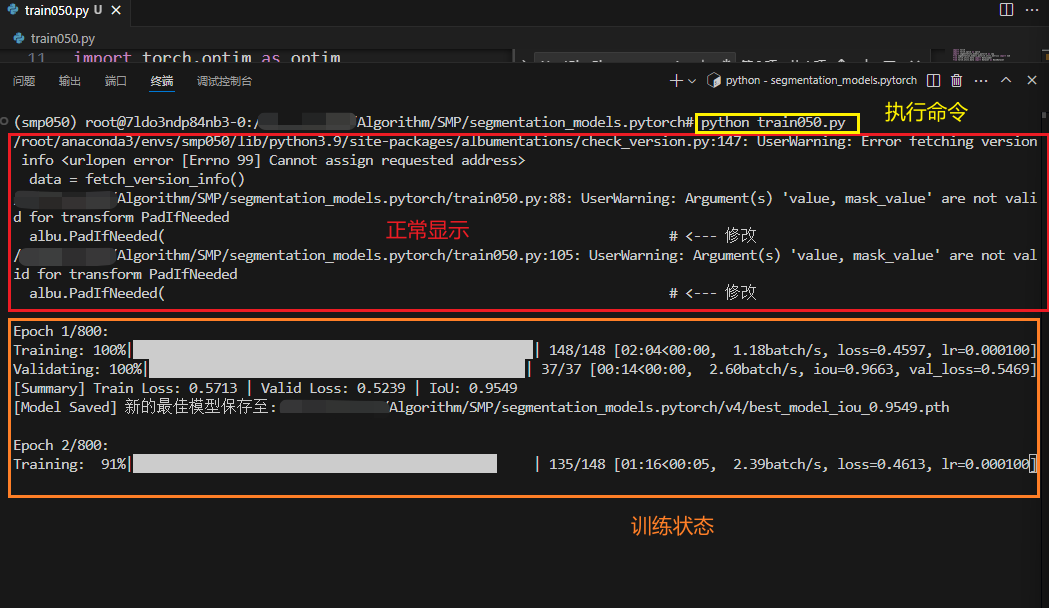Click the Python file icon in breadcrumb
This screenshot has height=608, width=1049.
[x=19, y=38]
